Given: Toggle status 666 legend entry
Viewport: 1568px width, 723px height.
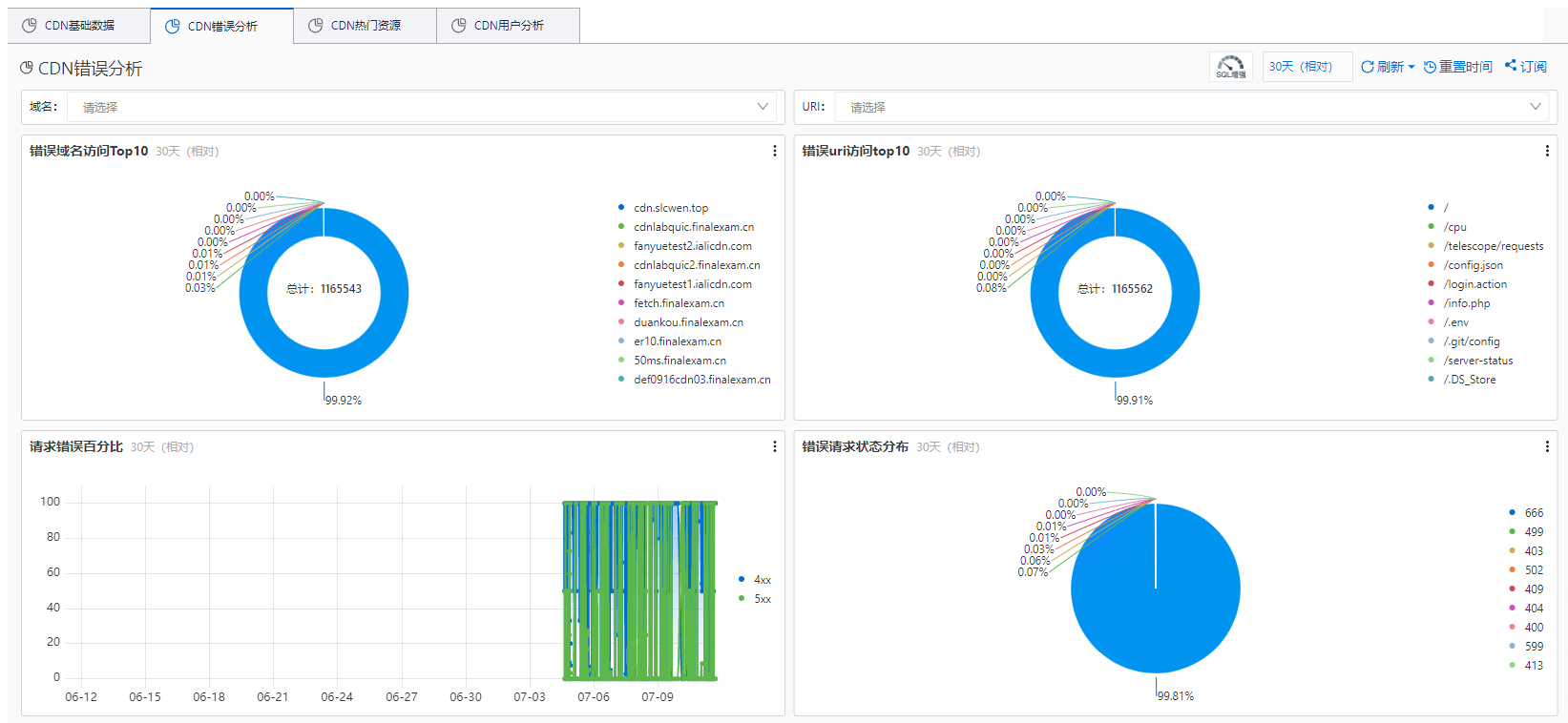Looking at the screenshot, I should click(1526, 513).
